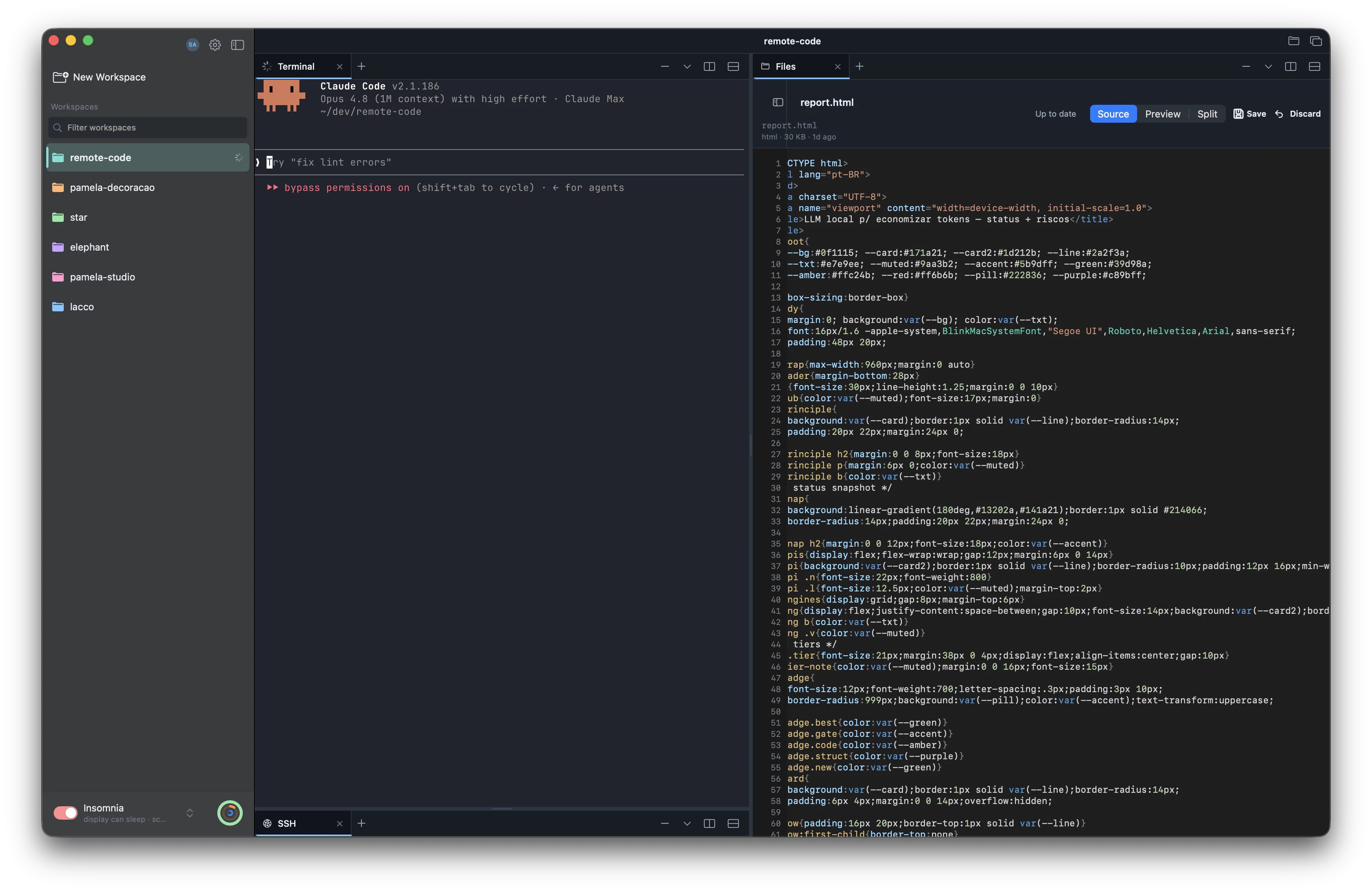This screenshot has width=1372, height=892.
Task: Click the folder icon in title bar
Action: click(x=1294, y=41)
